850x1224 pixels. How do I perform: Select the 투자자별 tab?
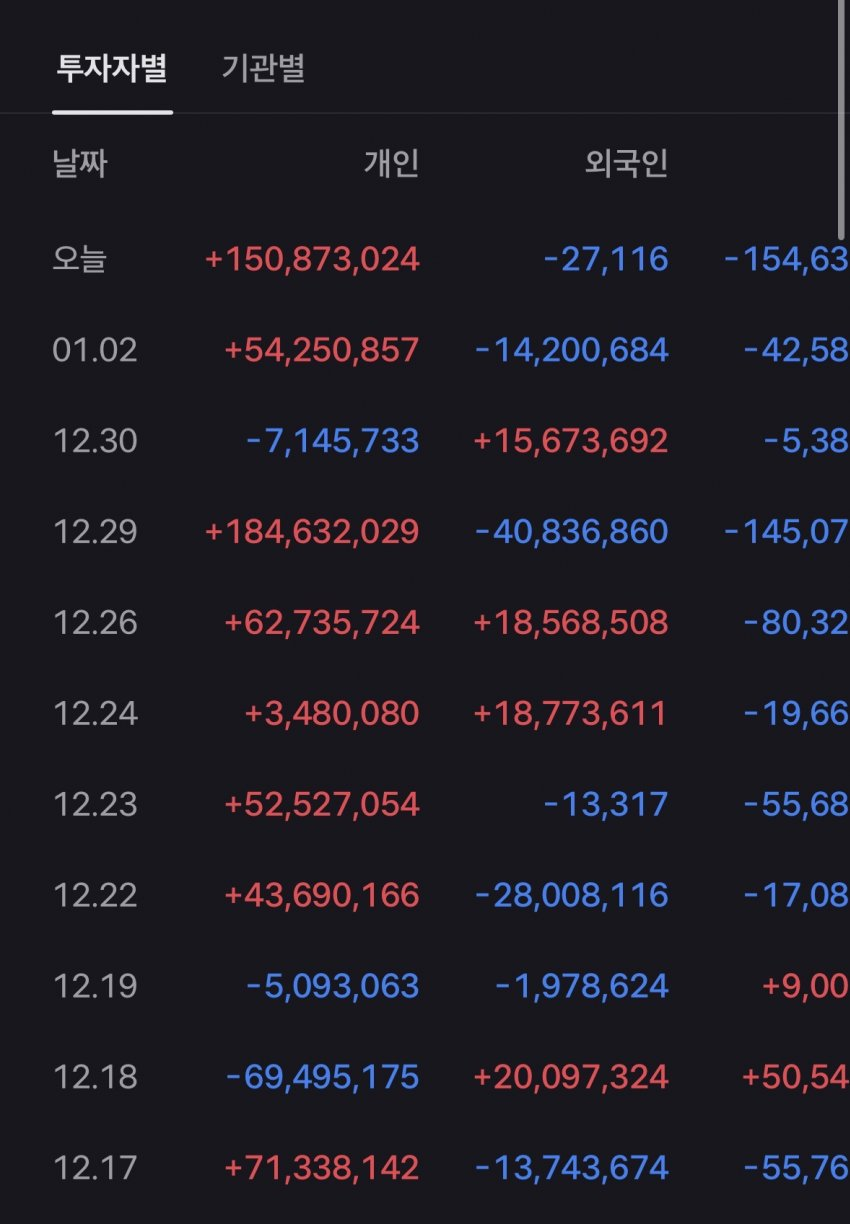click(112, 69)
